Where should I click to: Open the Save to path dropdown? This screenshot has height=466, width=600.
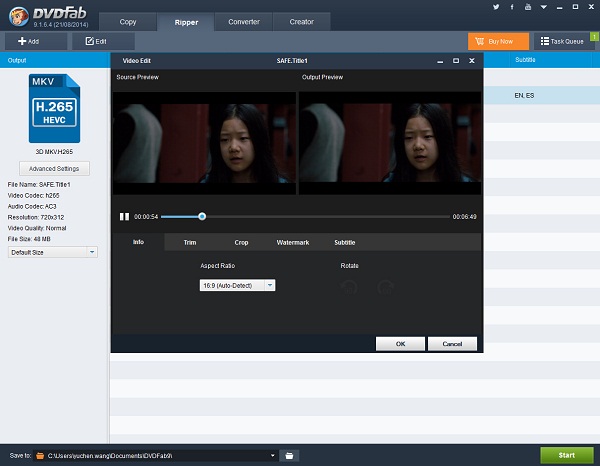(272, 455)
